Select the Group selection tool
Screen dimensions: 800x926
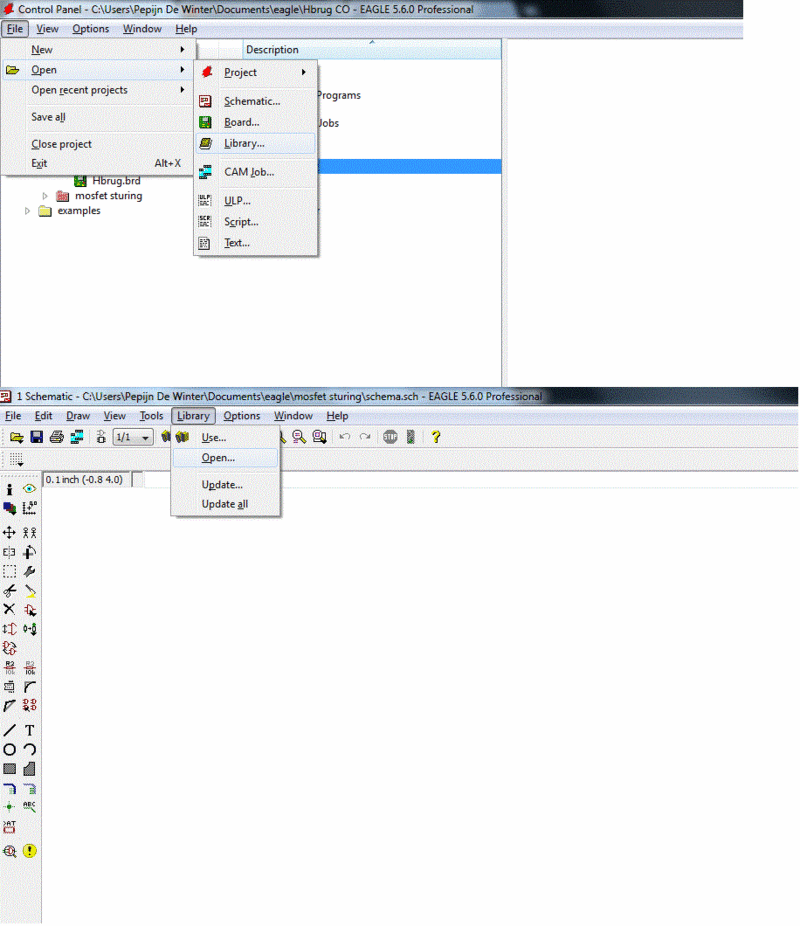(x=9, y=572)
